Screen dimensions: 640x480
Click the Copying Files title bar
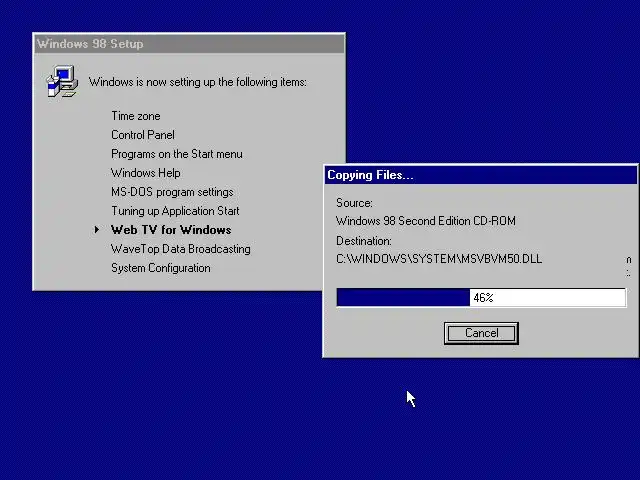point(481,175)
